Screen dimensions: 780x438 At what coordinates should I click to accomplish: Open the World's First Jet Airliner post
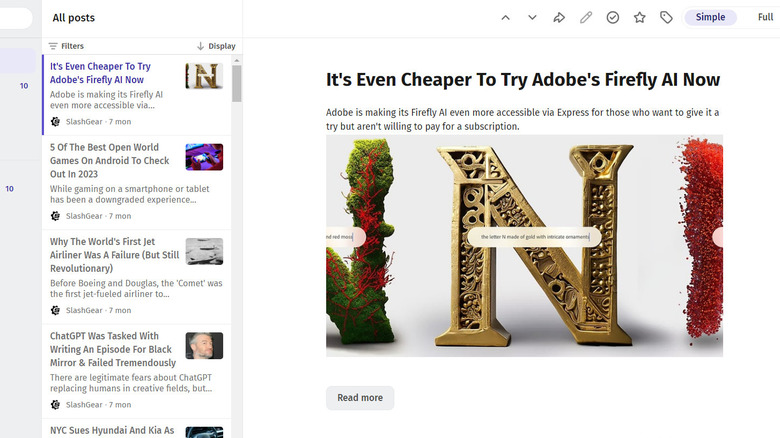[110, 255]
